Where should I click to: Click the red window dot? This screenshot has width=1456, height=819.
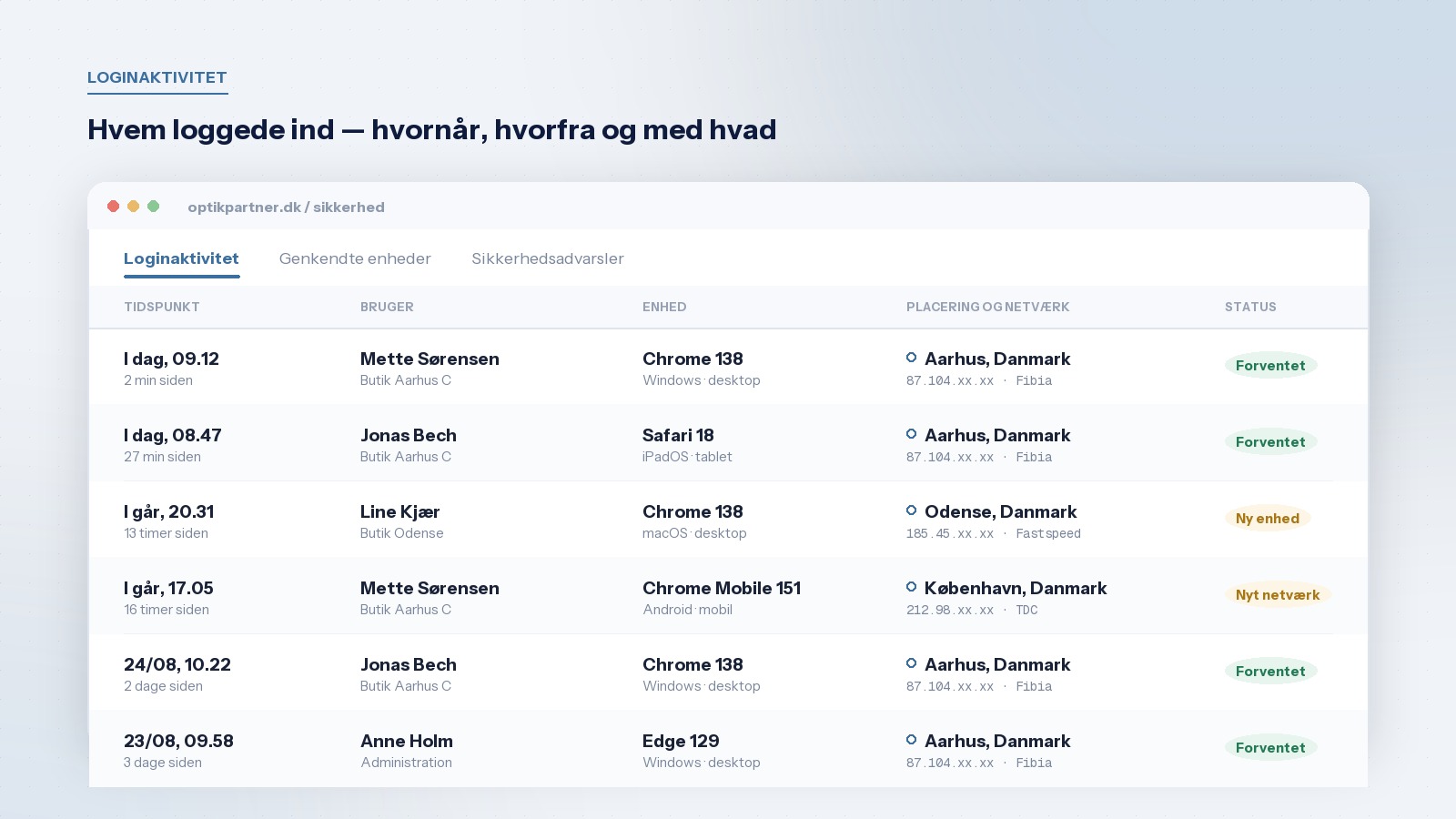(114, 207)
